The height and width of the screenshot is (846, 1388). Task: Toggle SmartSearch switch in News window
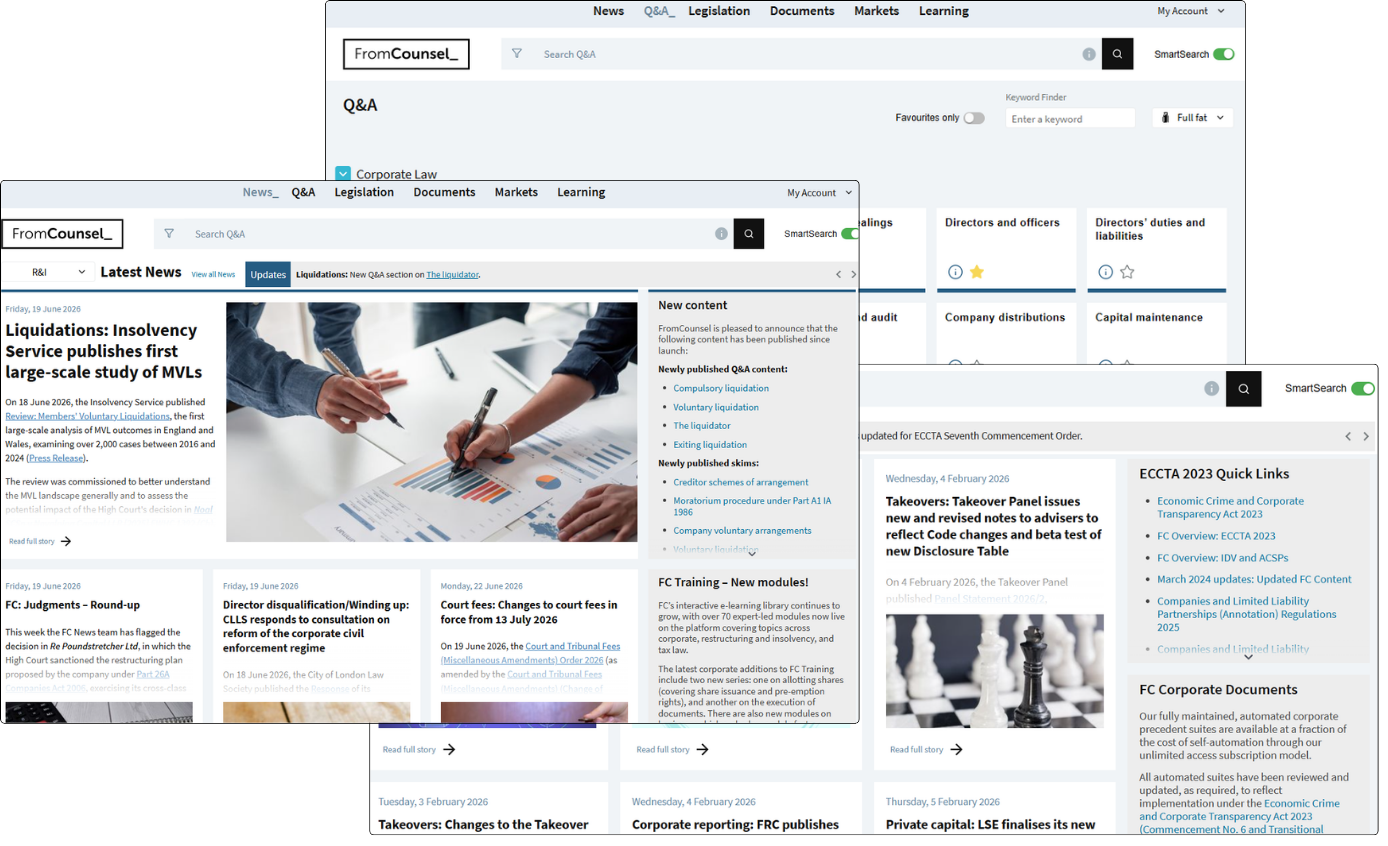pos(850,234)
